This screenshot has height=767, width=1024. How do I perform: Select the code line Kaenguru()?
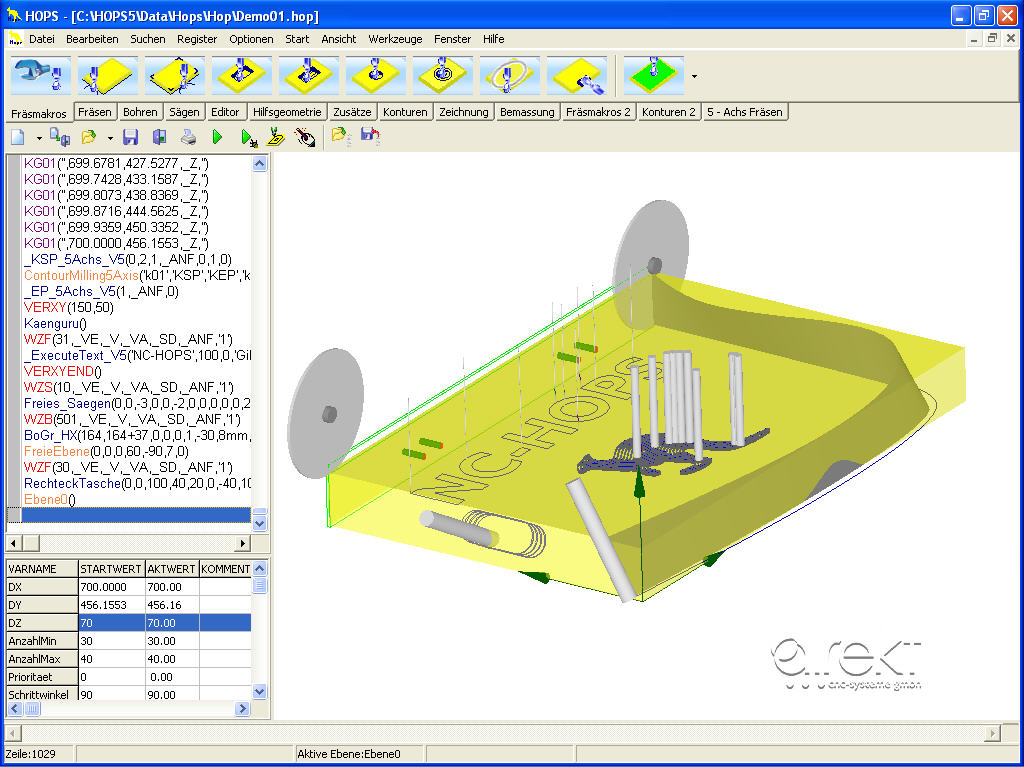[x=56, y=323]
